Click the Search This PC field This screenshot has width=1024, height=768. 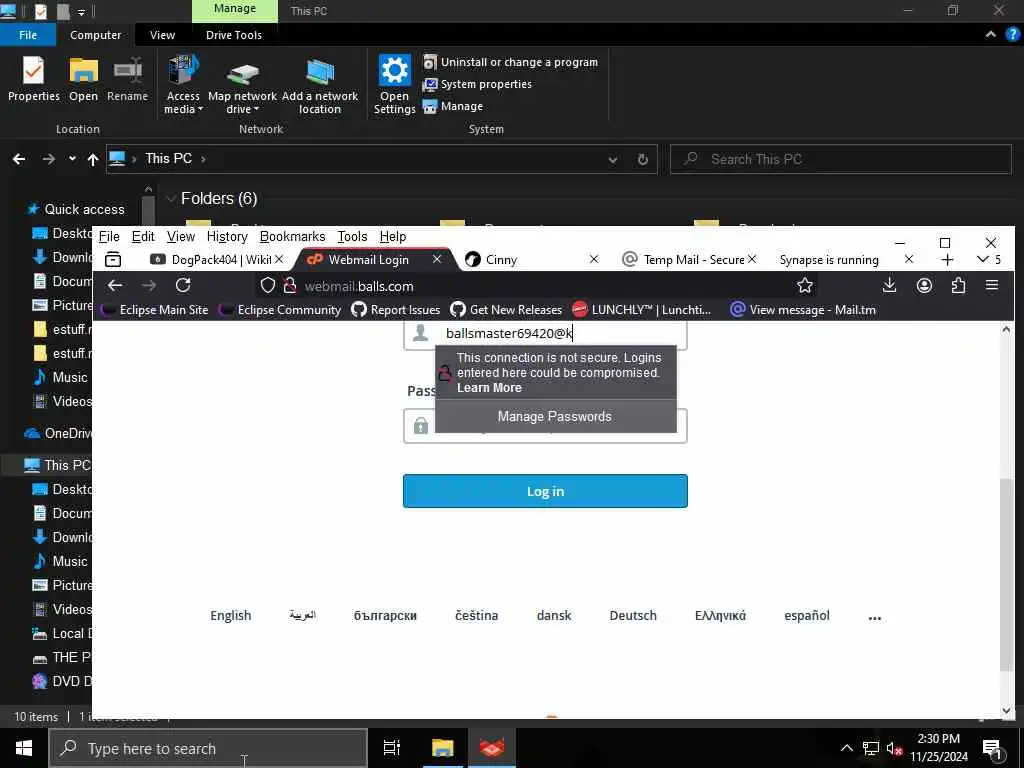(840, 159)
